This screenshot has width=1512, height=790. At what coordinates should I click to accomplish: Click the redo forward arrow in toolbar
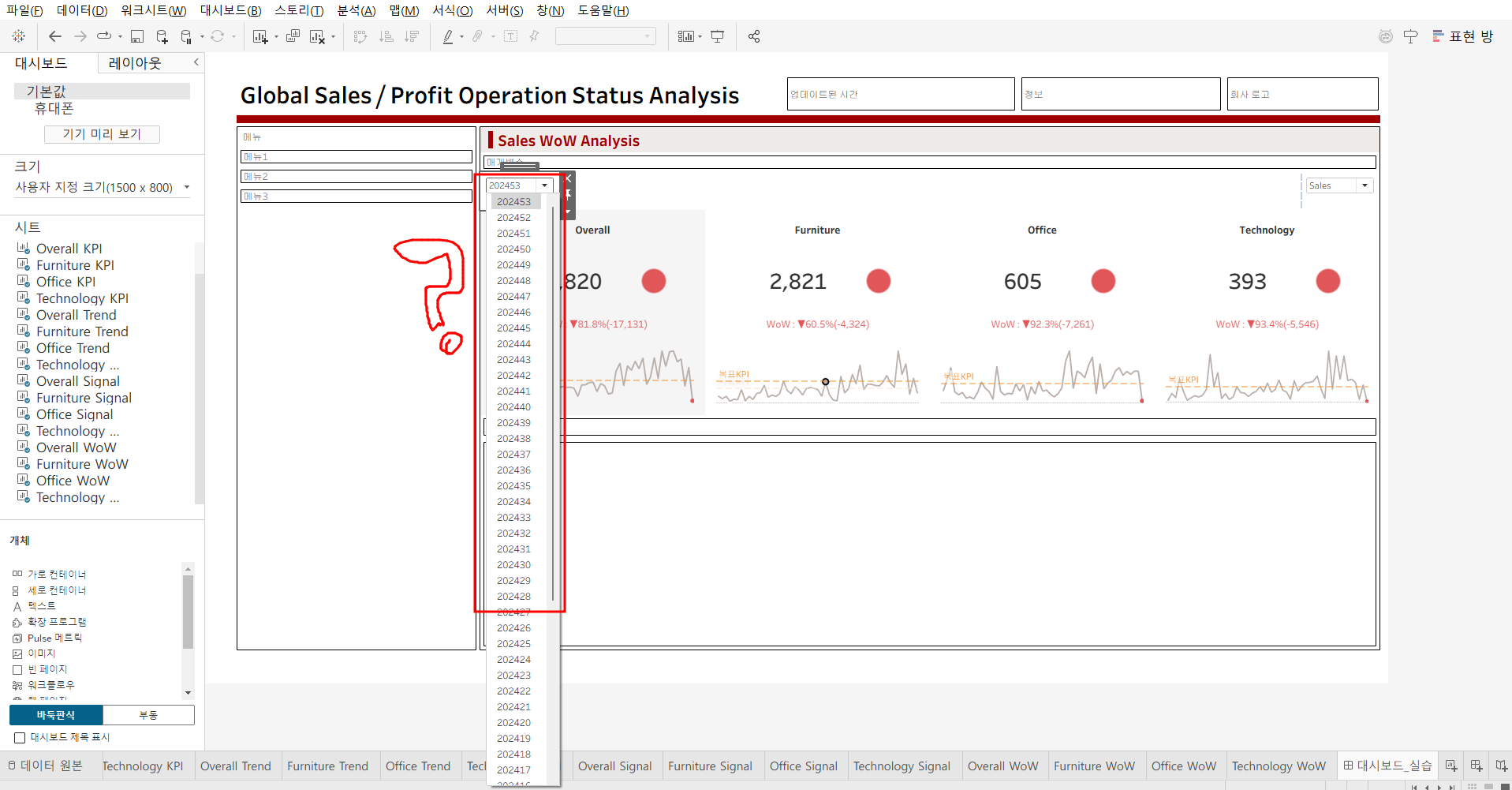pos(80,36)
